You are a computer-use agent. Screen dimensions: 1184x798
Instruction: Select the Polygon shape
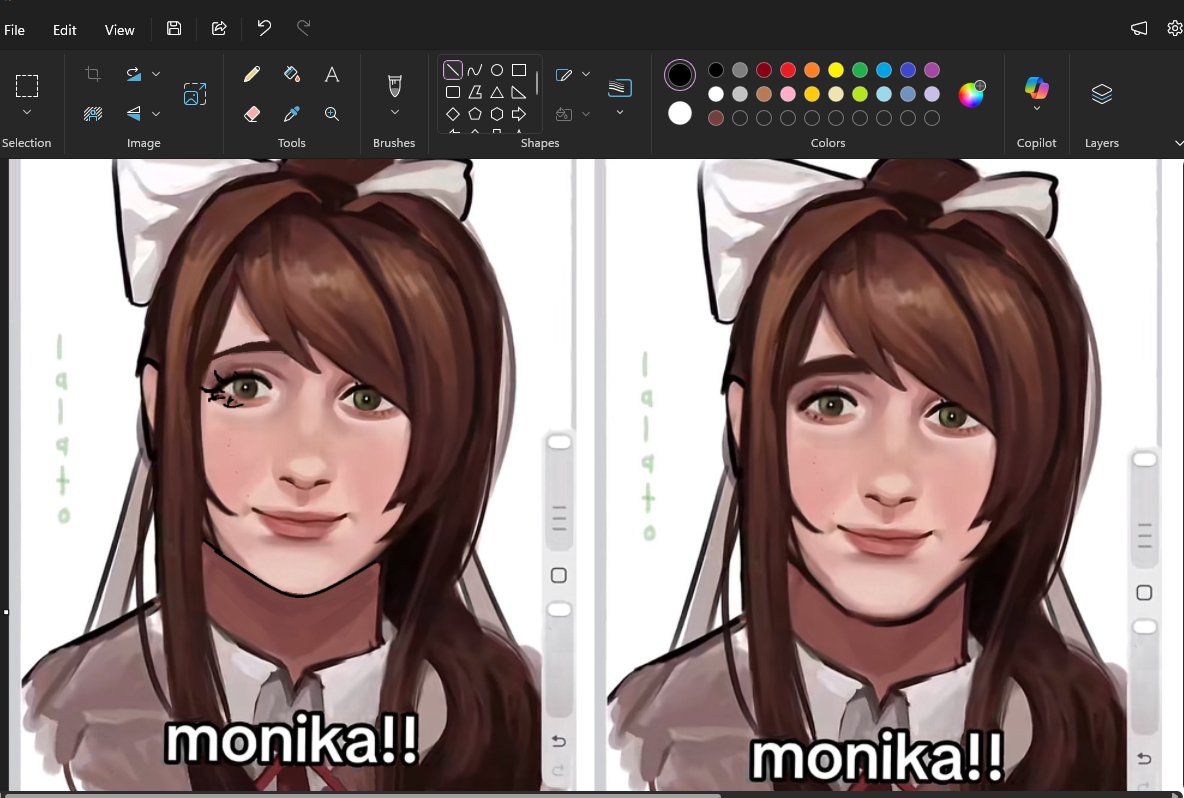point(474,92)
